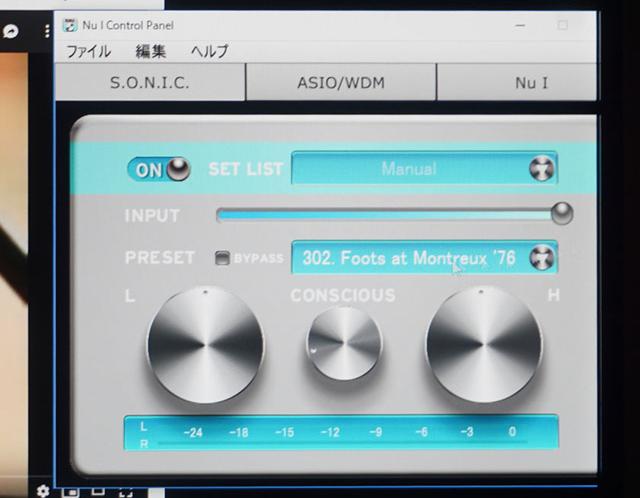Click the -12 mark on level meter

(x=330, y=432)
